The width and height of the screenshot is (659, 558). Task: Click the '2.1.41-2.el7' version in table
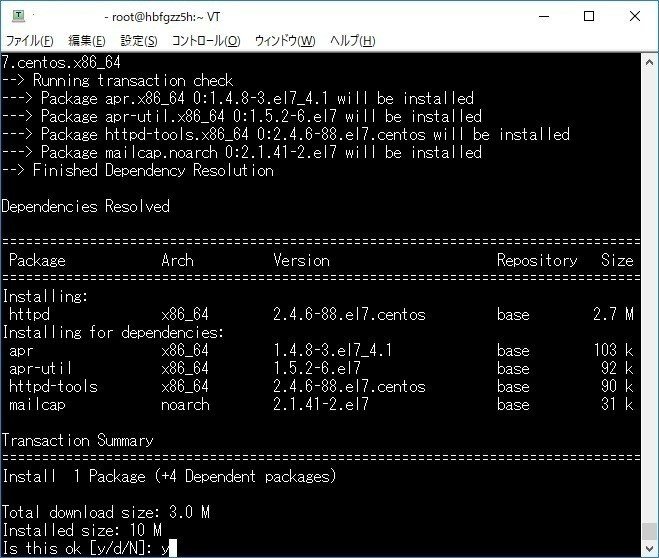[x=321, y=405]
